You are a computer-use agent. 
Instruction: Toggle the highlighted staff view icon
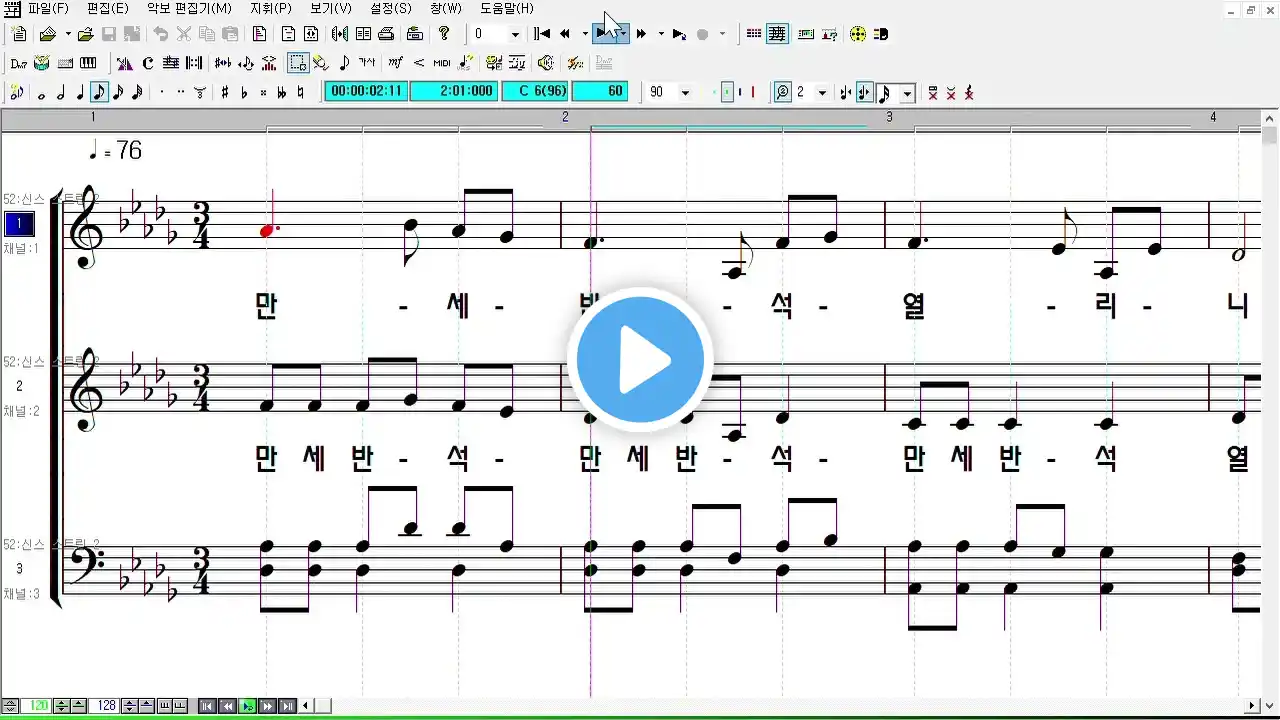tap(777, 34)
